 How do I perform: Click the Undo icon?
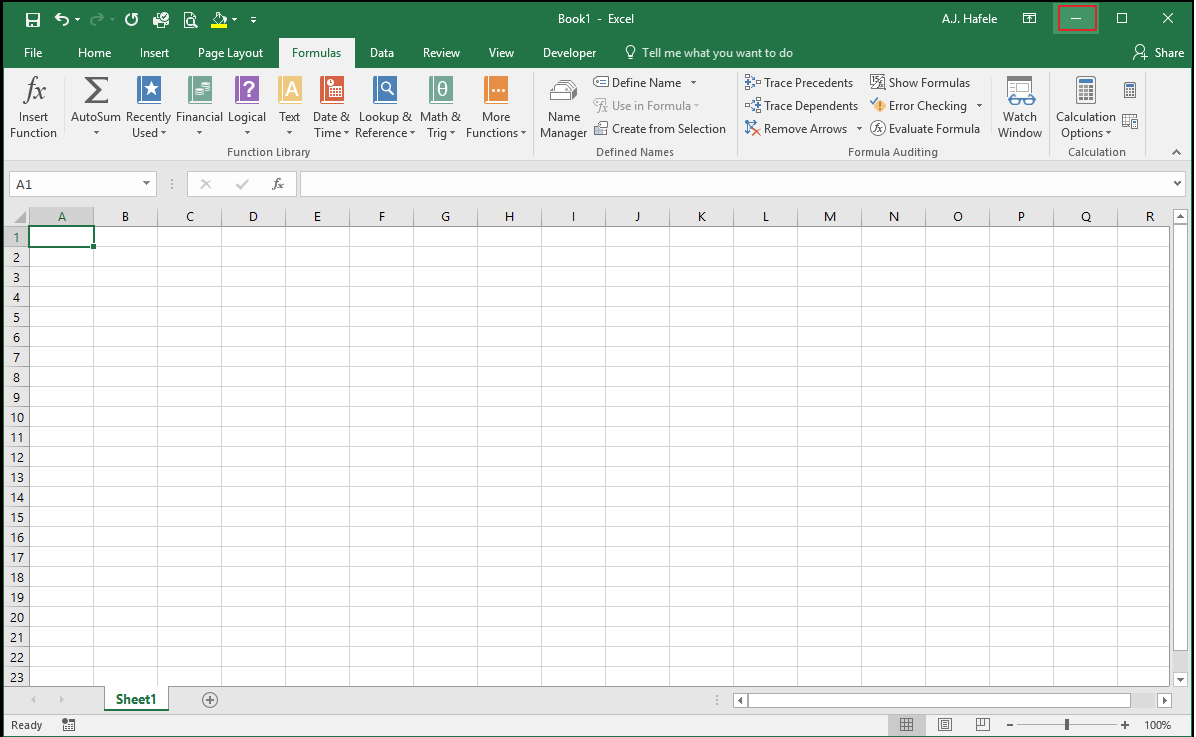(x=62, y=19)
